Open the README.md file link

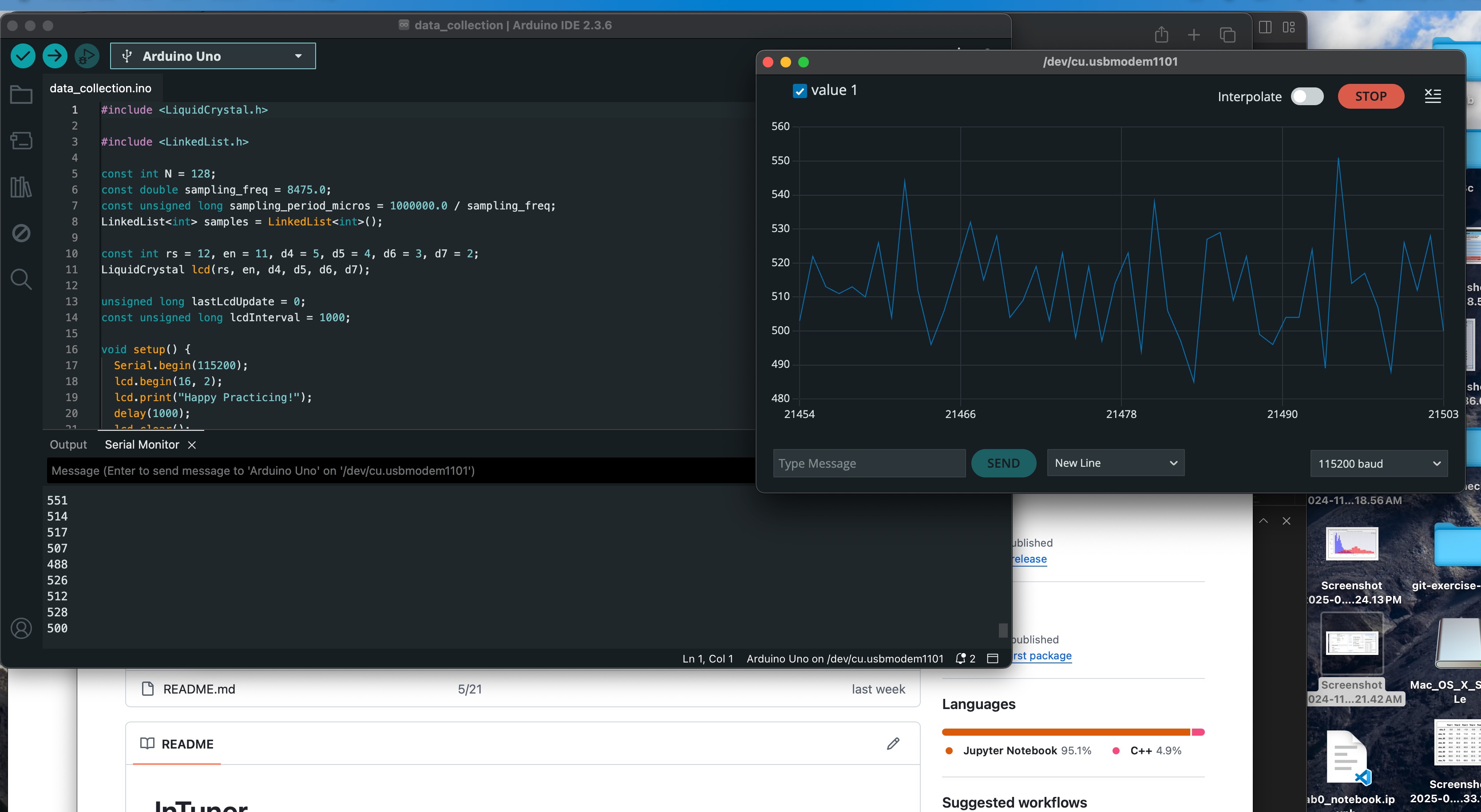pyautogui.click(x=199, y=689)
